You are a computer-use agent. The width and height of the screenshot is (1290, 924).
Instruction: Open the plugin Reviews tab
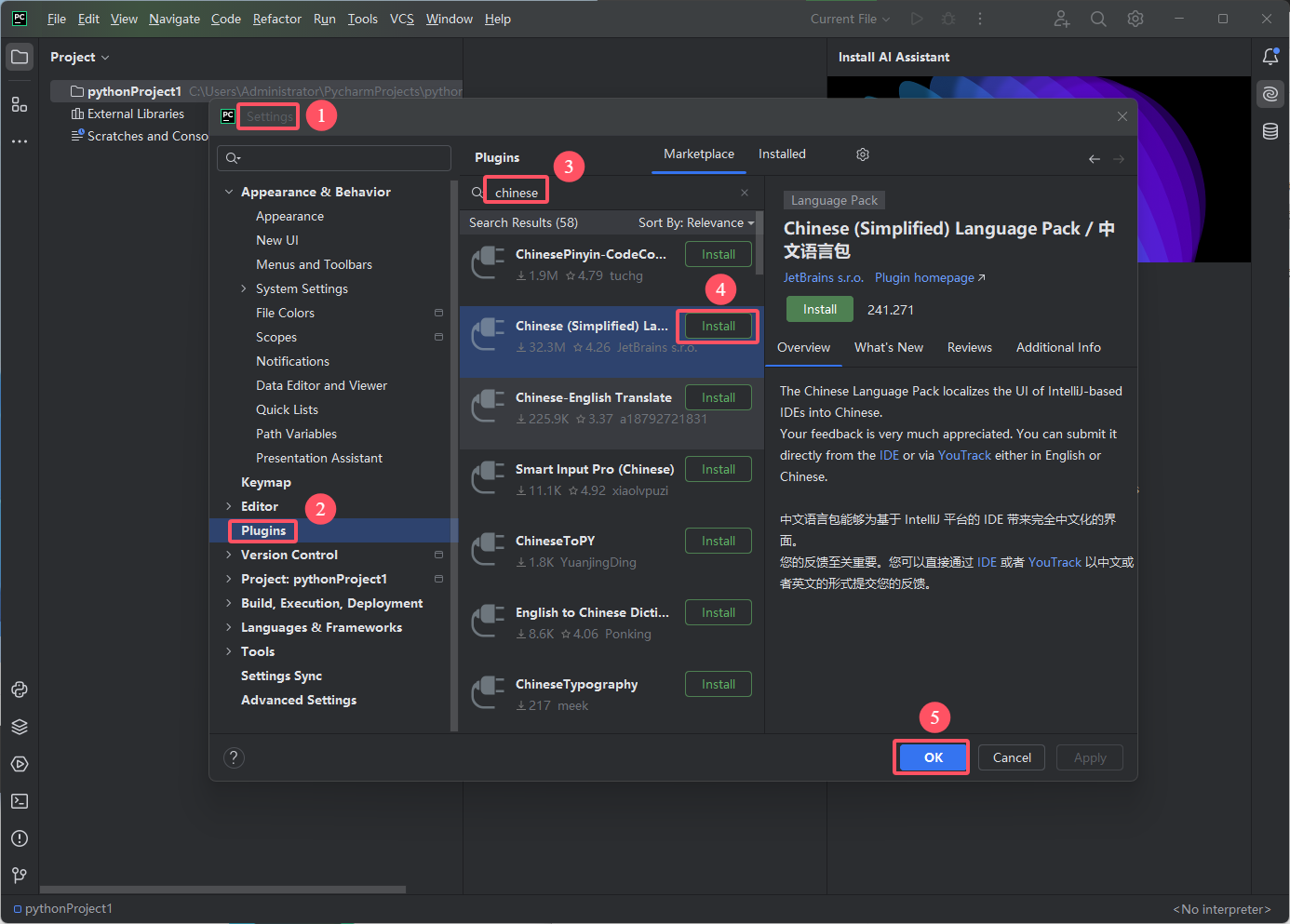coord(970,347)
